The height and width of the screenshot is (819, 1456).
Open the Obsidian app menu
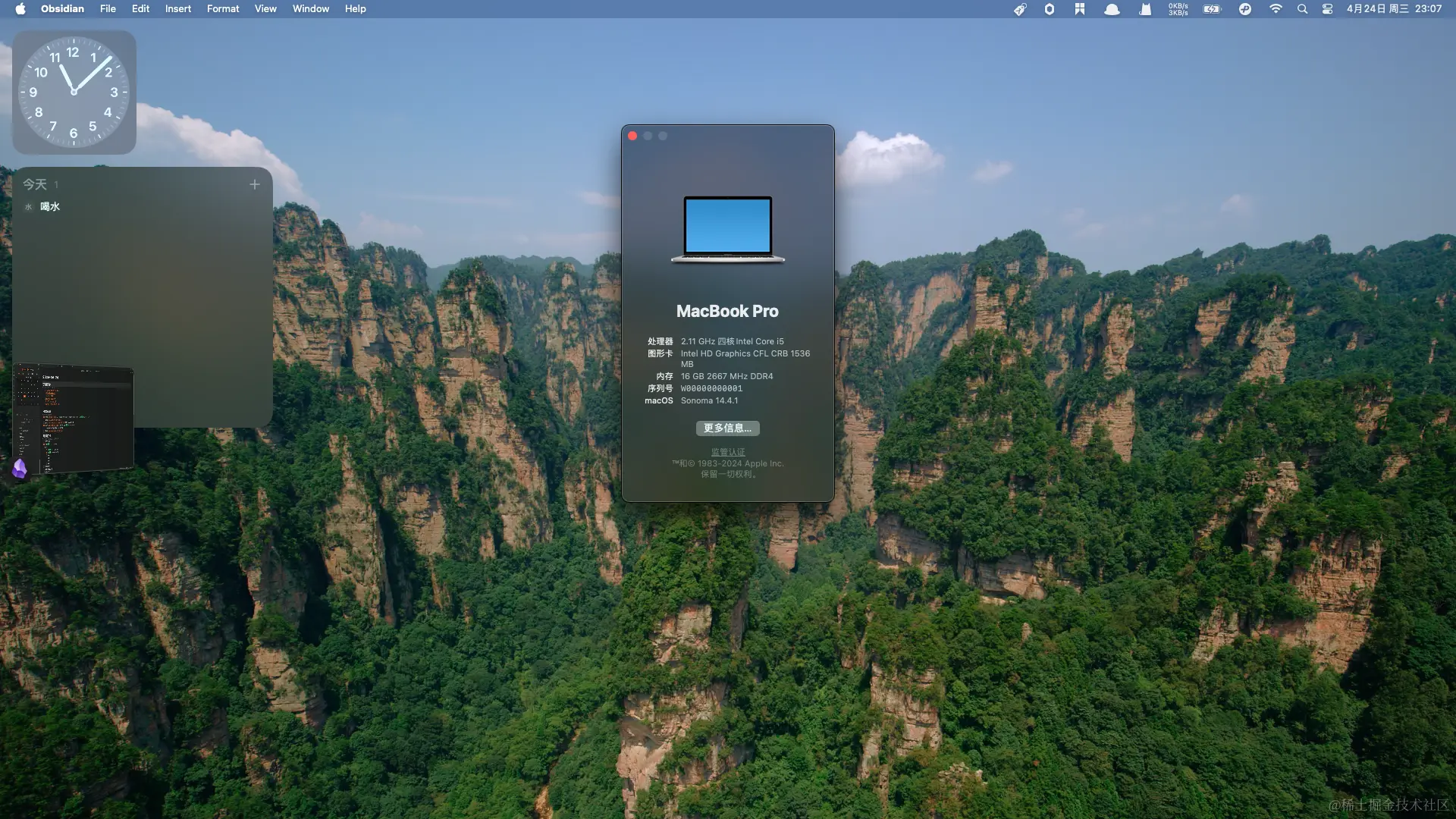62,9
